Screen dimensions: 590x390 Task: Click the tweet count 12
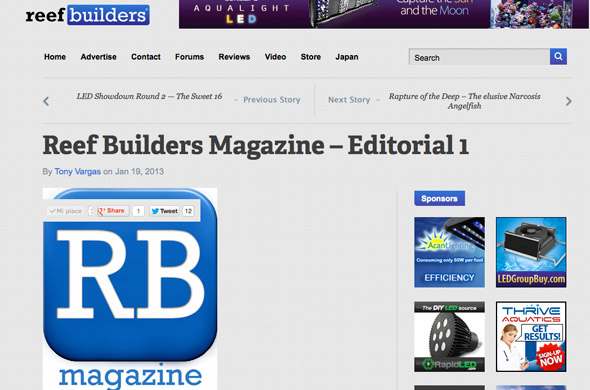(x=188, y=211)
